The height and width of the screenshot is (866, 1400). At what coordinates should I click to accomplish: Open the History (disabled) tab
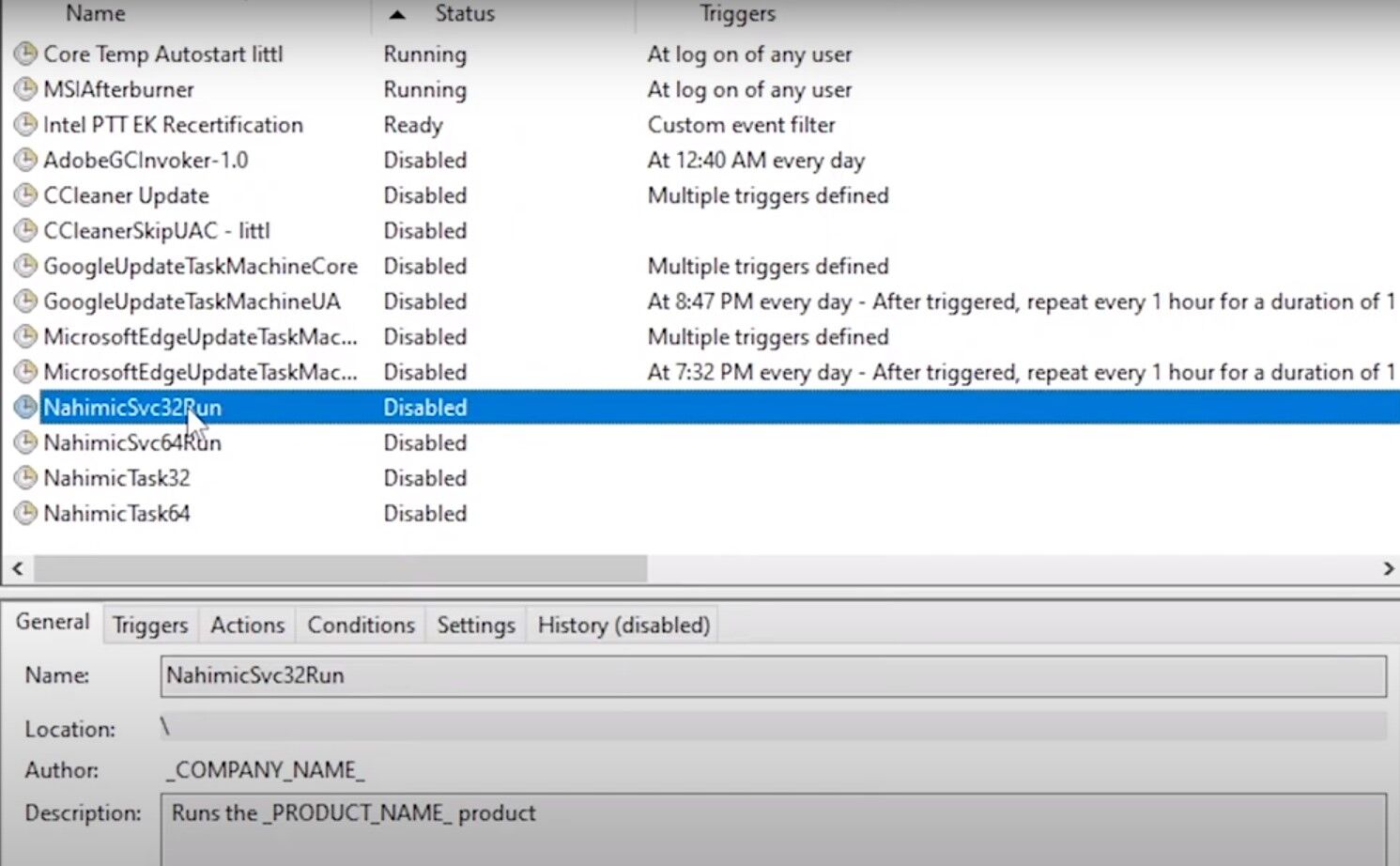pyautogui.click(x=623, y=626)
